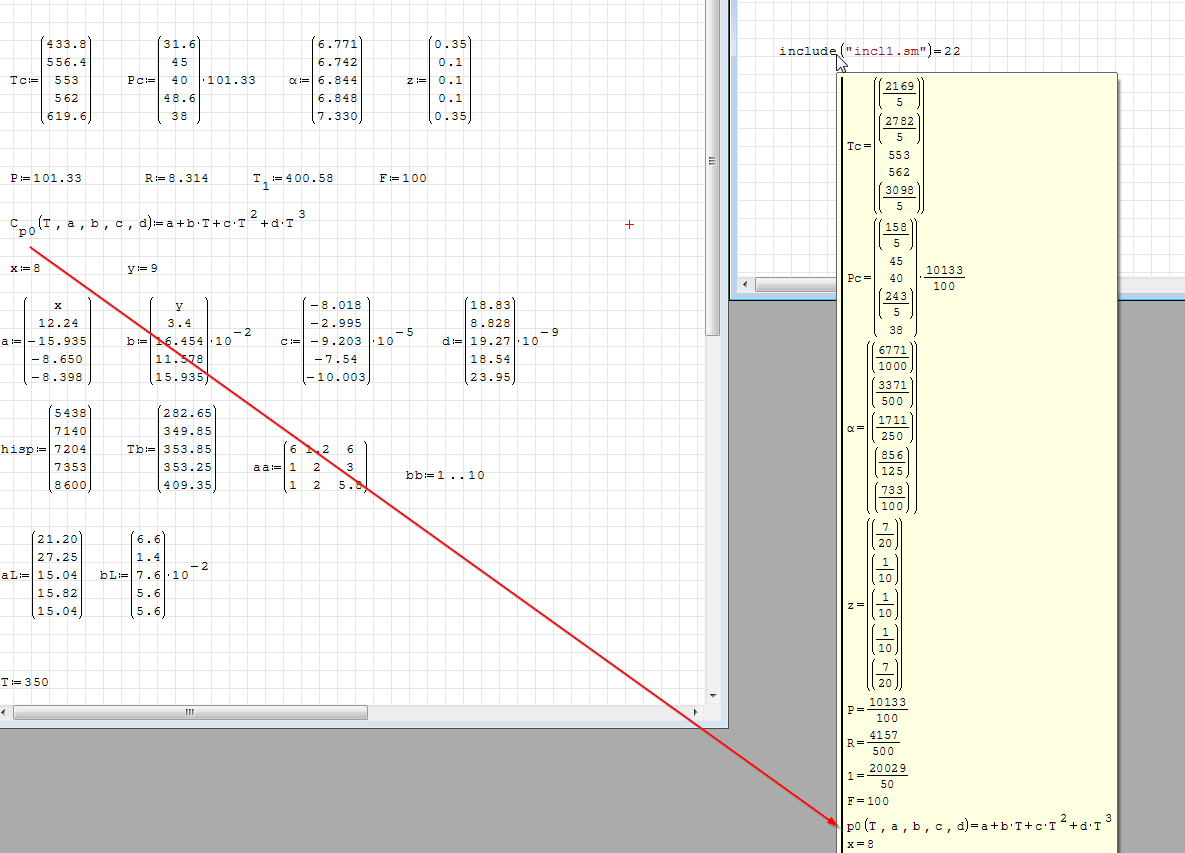Viewport: 1185px width, 853px height.
Task: Click the y:=9 variable assignment
Action: (x=142, y=268)
